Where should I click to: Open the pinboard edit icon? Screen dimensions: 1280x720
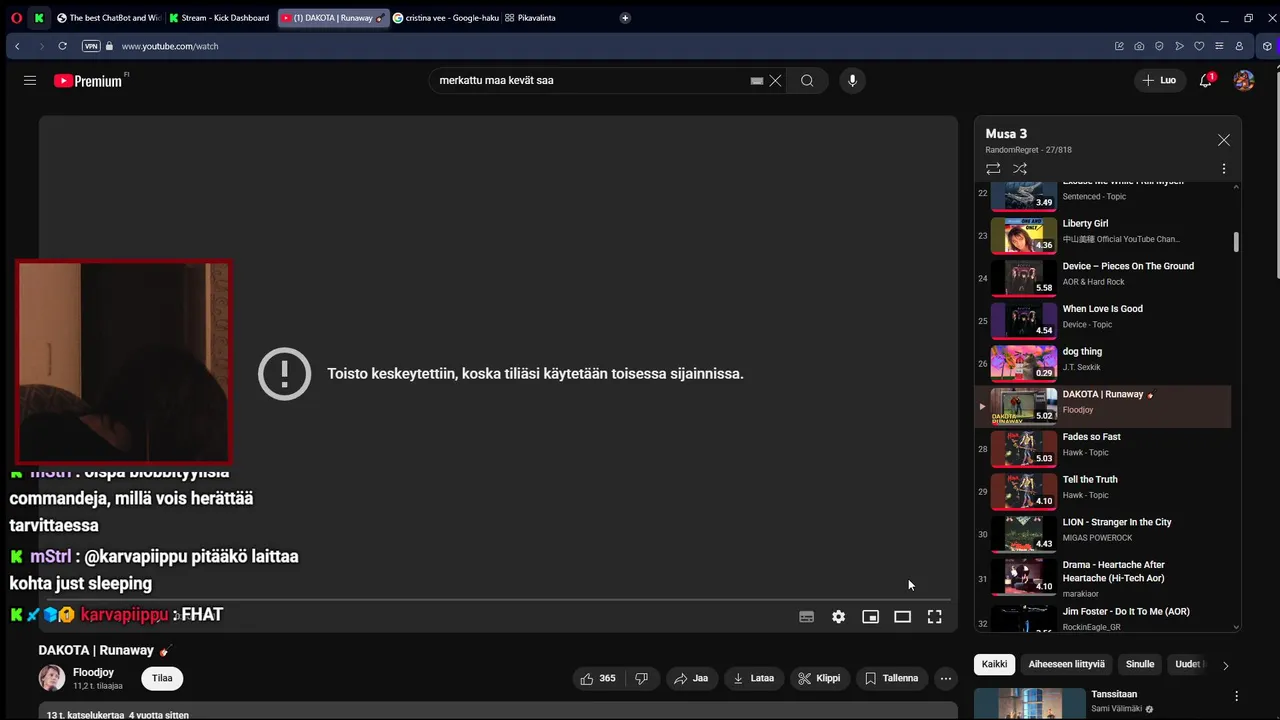point(1119,46)
